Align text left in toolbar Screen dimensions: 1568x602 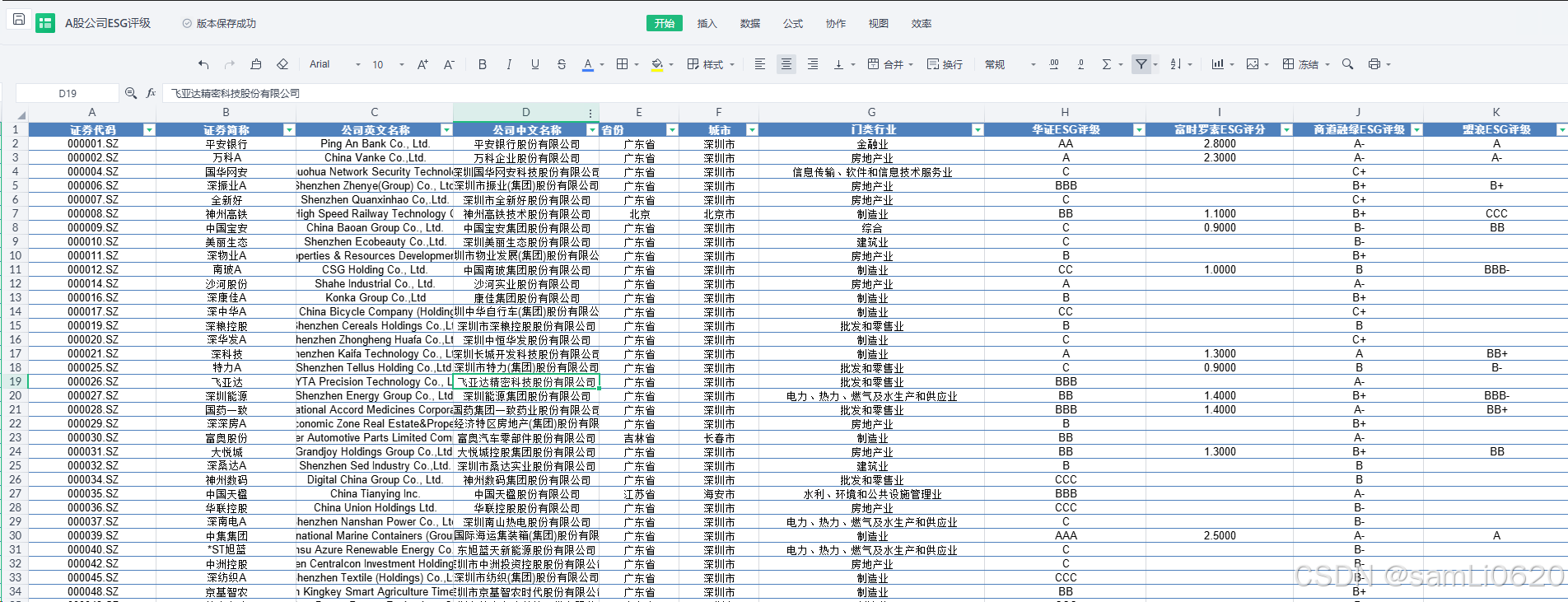(x=760, y=64)
